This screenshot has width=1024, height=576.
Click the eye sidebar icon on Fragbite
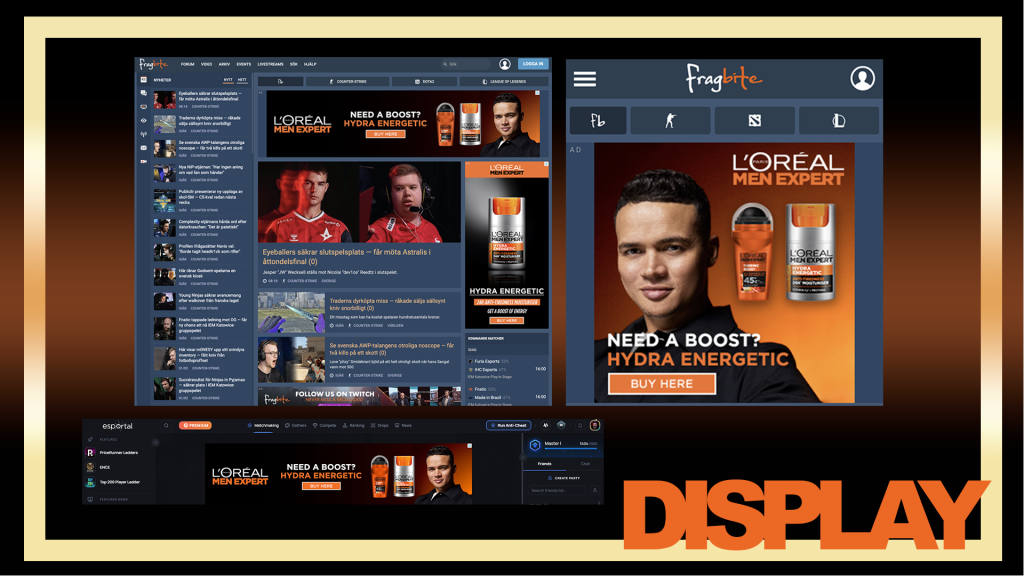[144, 121]
